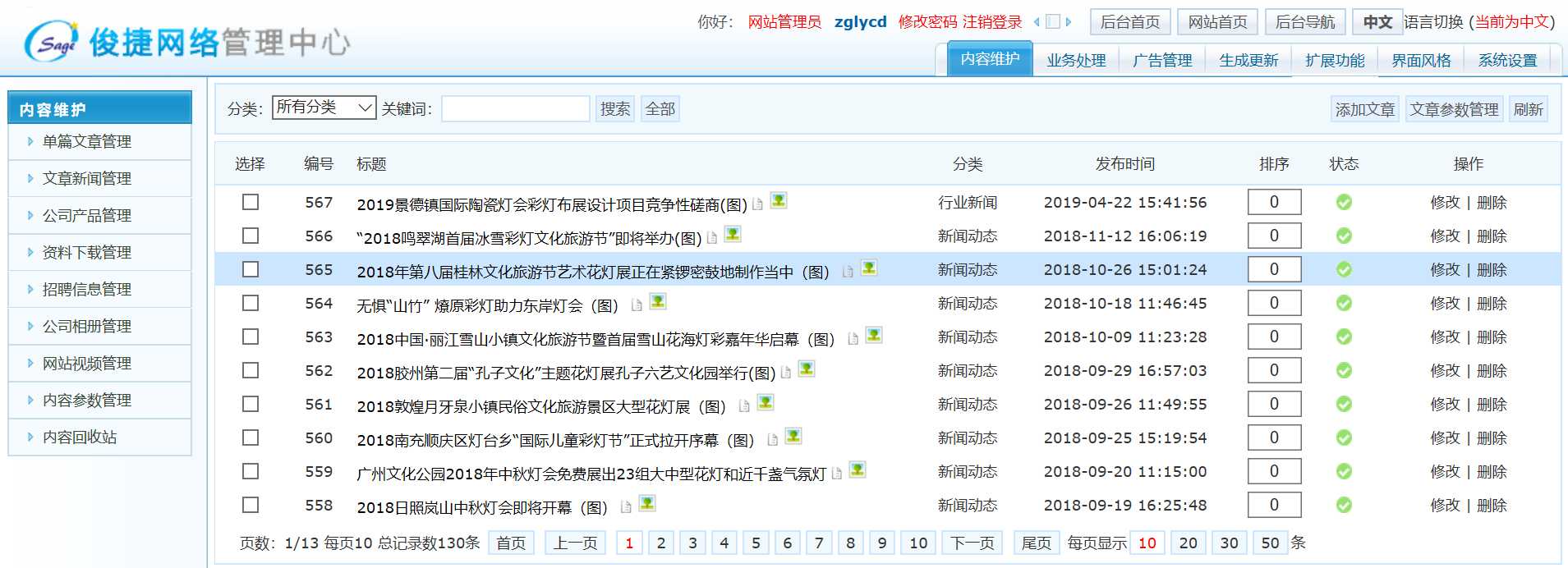This screenshot has height=568, width=1568.
Task: Click the document icon next to article 559
Action: 837,474
